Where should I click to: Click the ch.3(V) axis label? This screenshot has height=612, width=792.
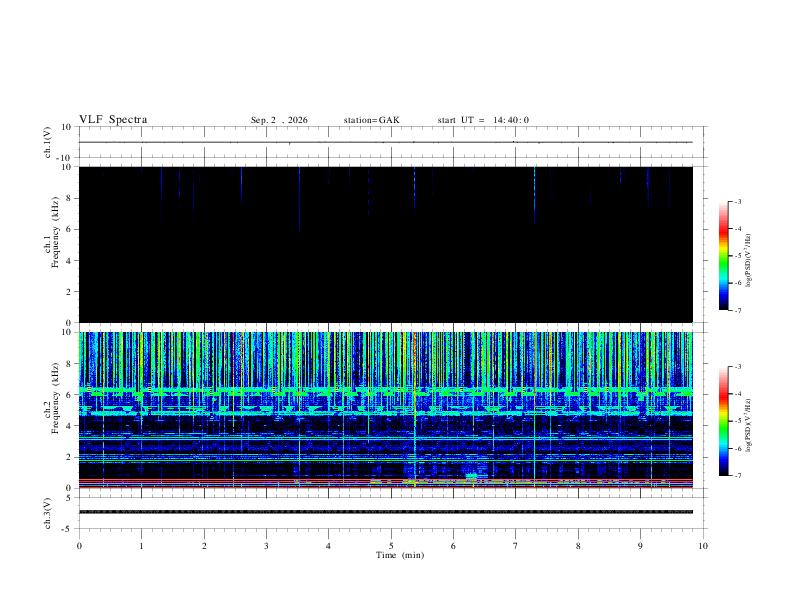click(x=47, y=513)
